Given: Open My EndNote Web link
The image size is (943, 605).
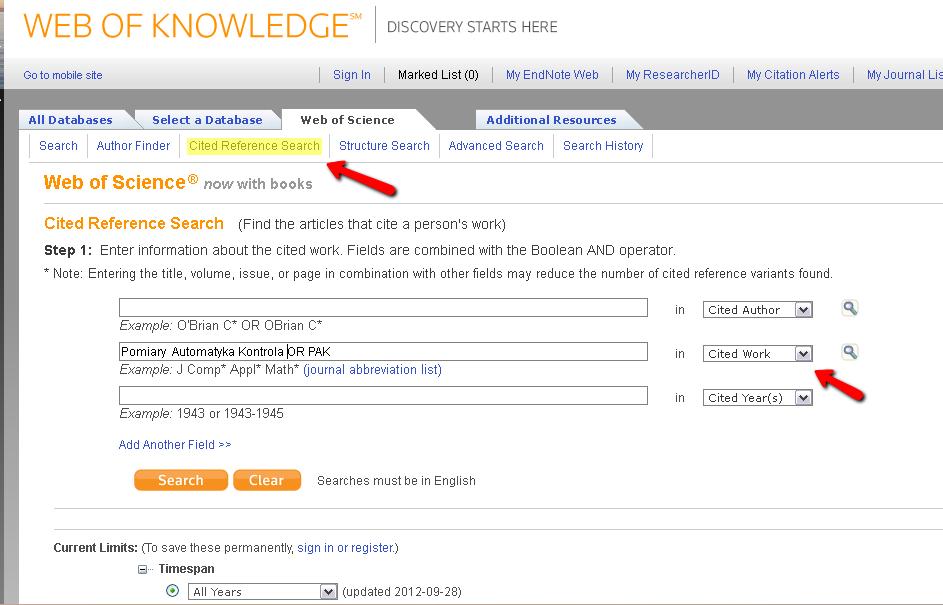Looking at the screenshot, I should tap(552, 75).
